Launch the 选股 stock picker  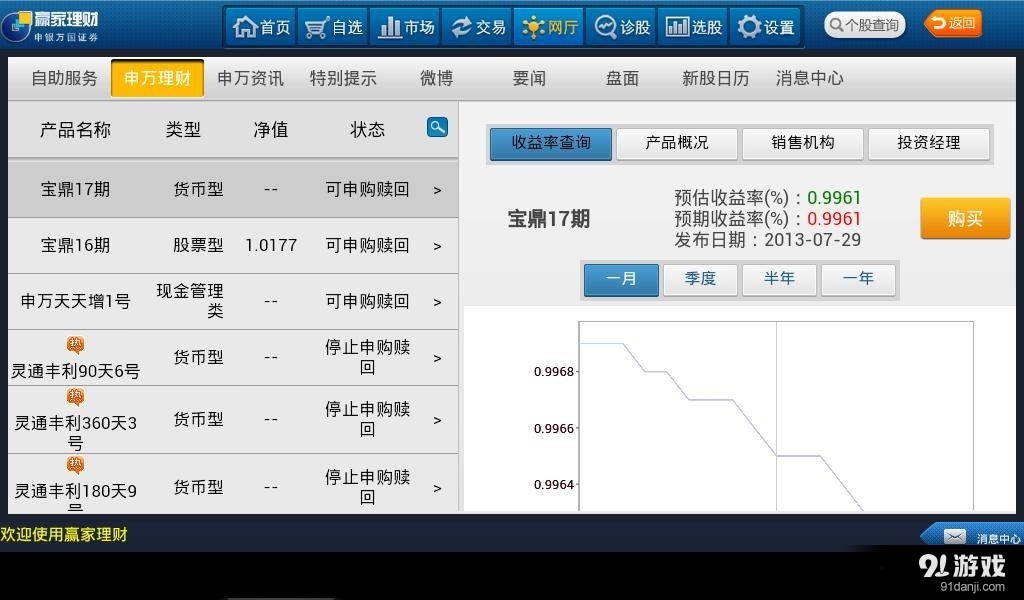pos(693,27)
